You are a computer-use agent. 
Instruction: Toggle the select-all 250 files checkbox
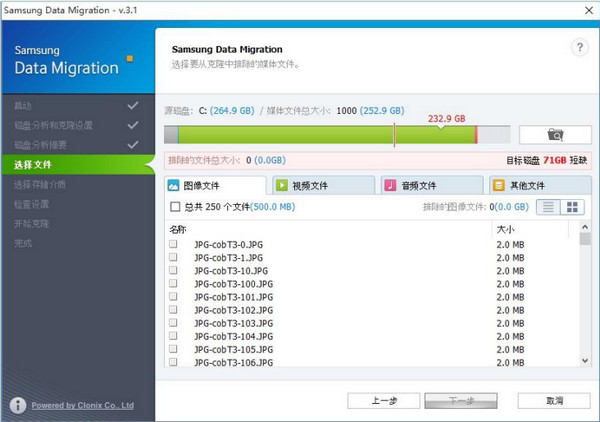coord(175,207)
